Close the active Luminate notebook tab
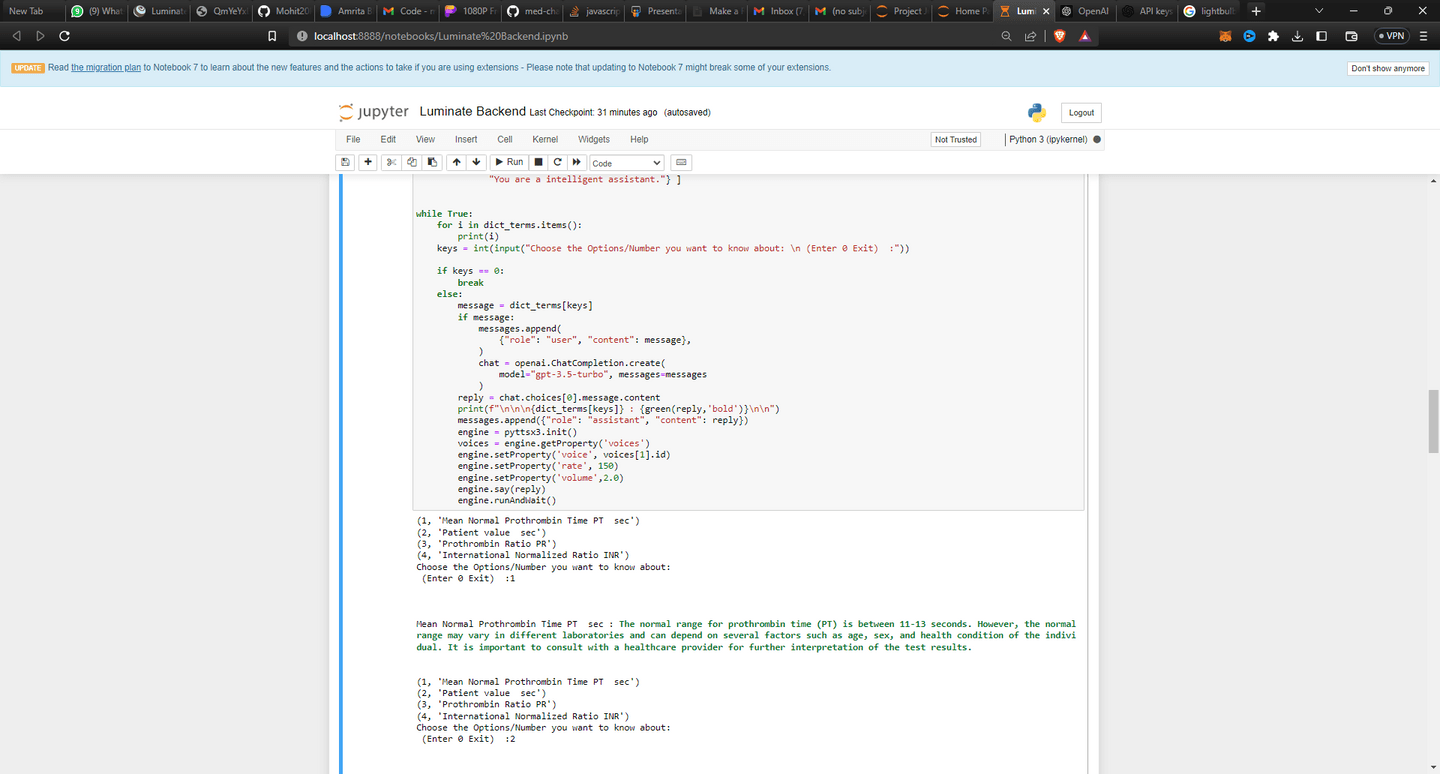Image resolution: width=1440 pixels, height=774 pixels. tap(1045, 11)
